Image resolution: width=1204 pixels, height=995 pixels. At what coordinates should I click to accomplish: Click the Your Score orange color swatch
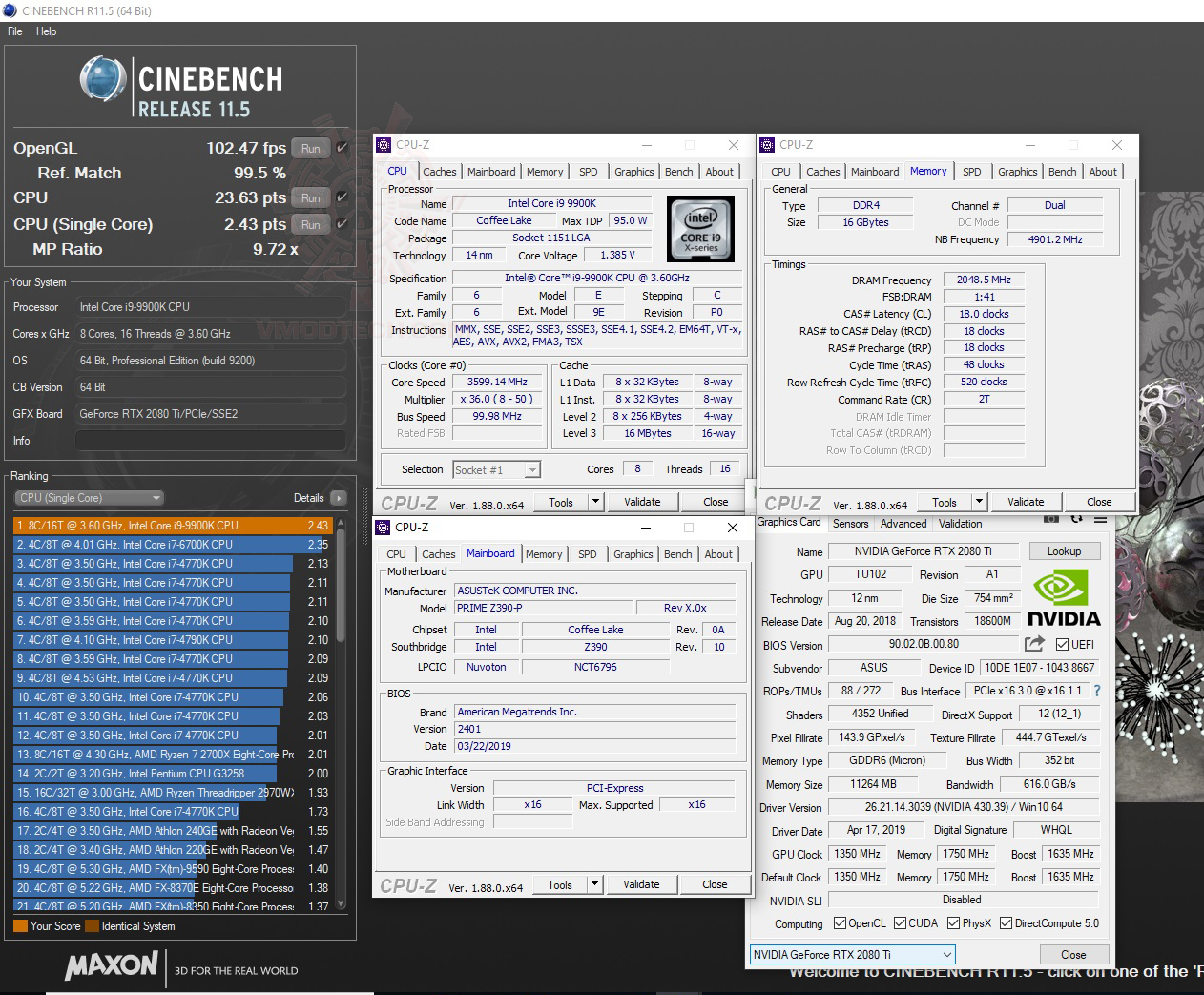pos(20,925)
